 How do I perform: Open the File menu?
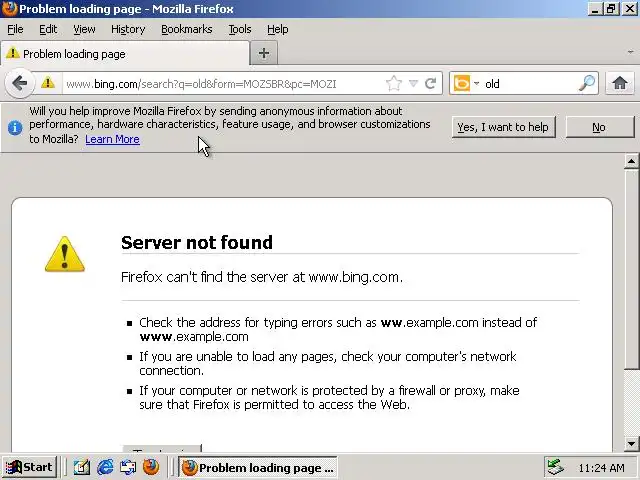coord(15,29)
